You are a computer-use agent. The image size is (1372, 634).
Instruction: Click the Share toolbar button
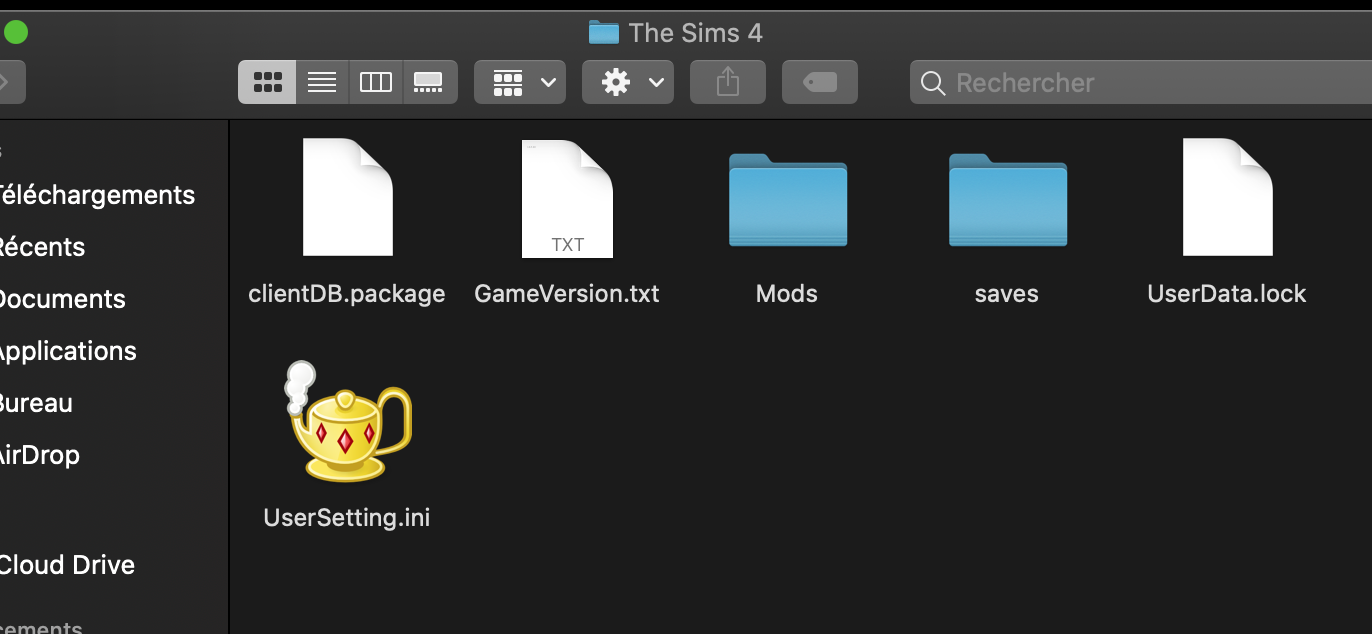728,82
